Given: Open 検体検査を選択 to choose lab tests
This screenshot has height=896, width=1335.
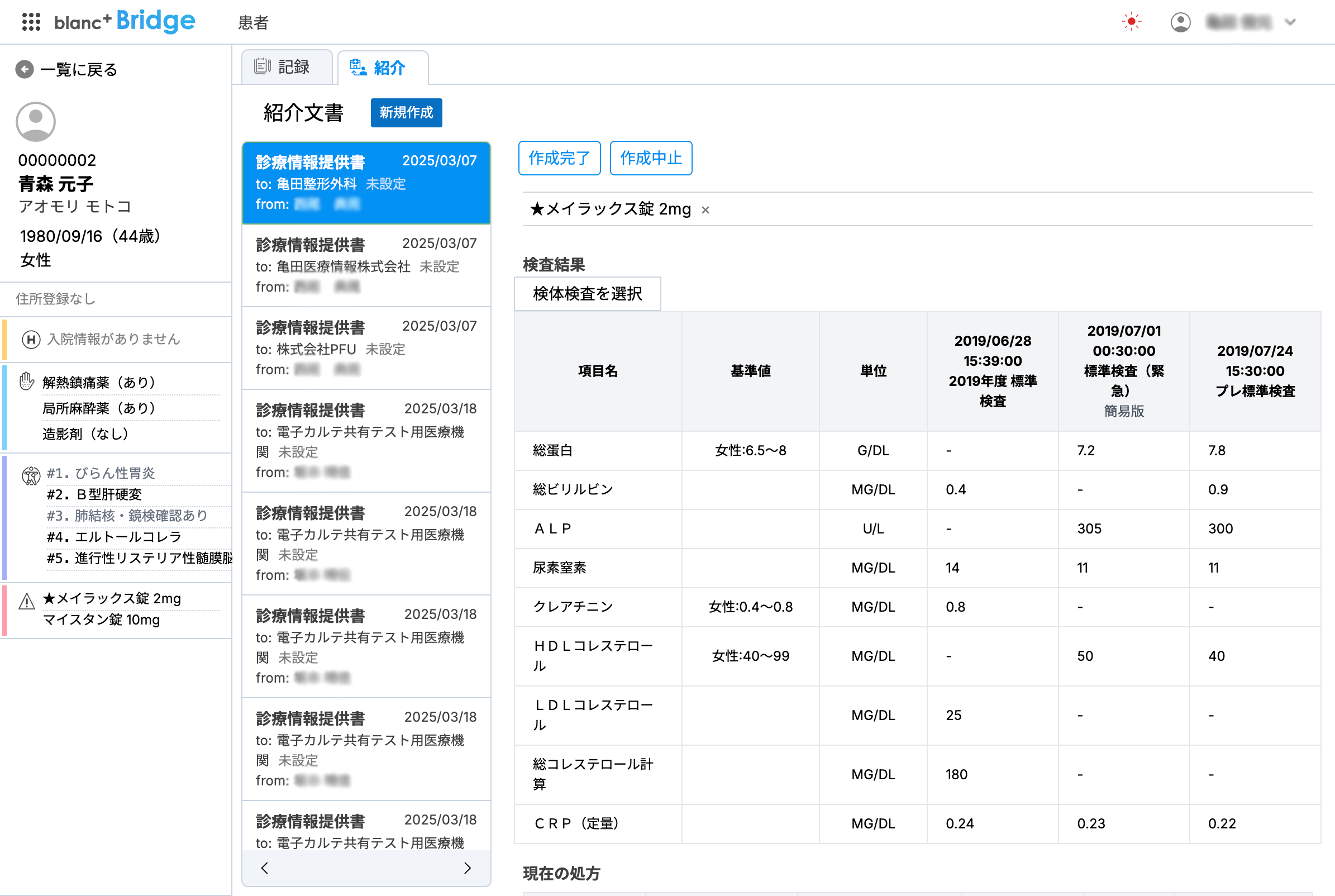Looking at the screenshot, I should click(x=587, y=294).
